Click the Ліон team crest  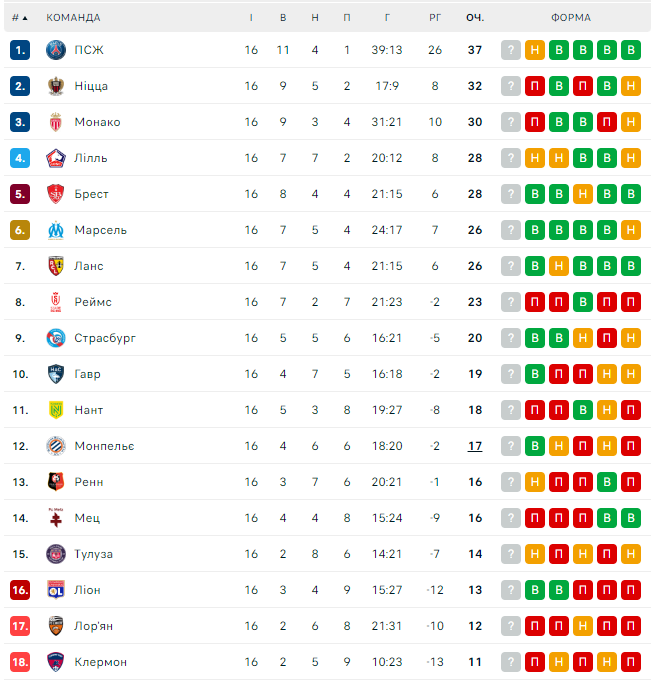point(56,590)
